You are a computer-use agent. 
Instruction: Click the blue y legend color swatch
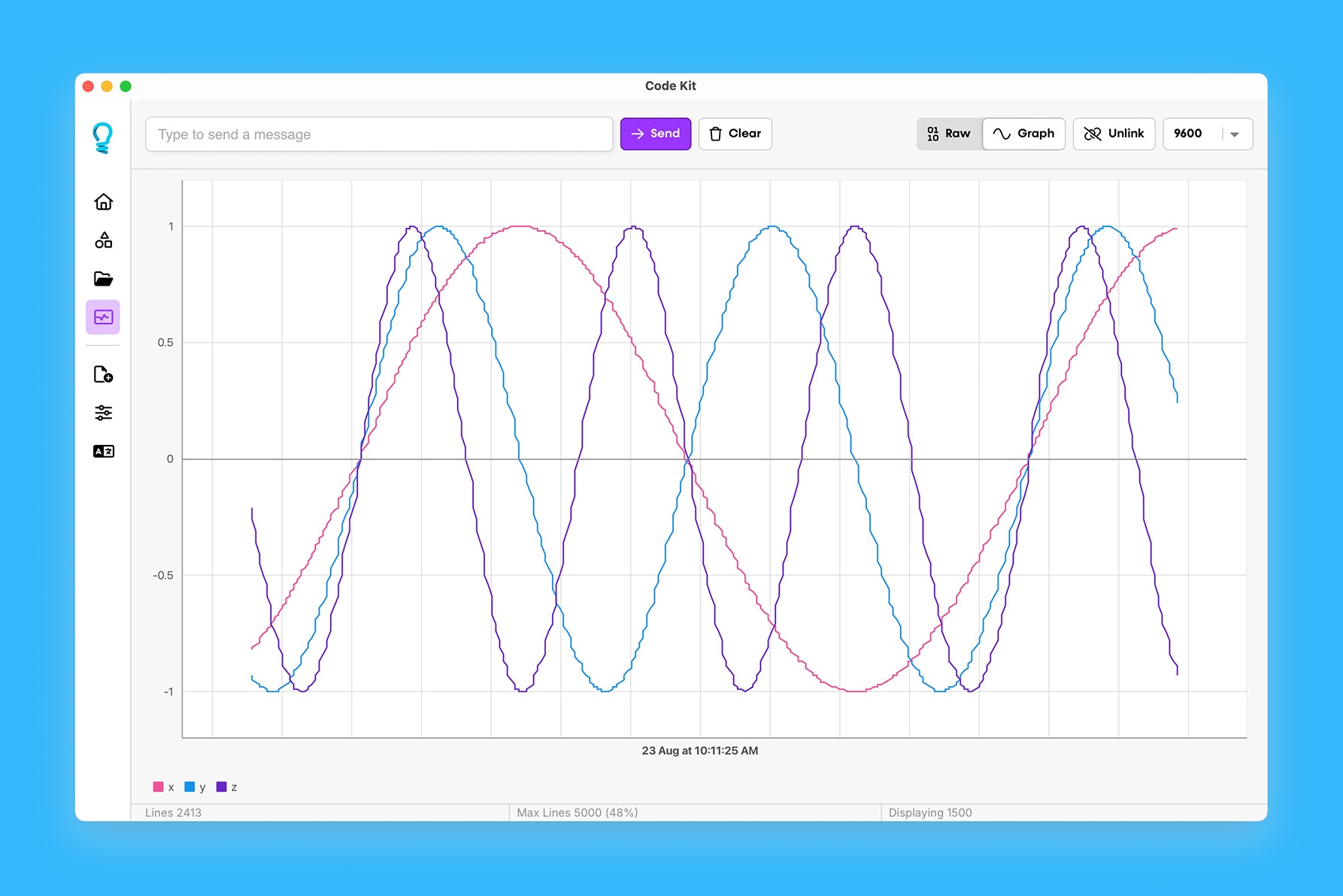[x=190, y=786]
